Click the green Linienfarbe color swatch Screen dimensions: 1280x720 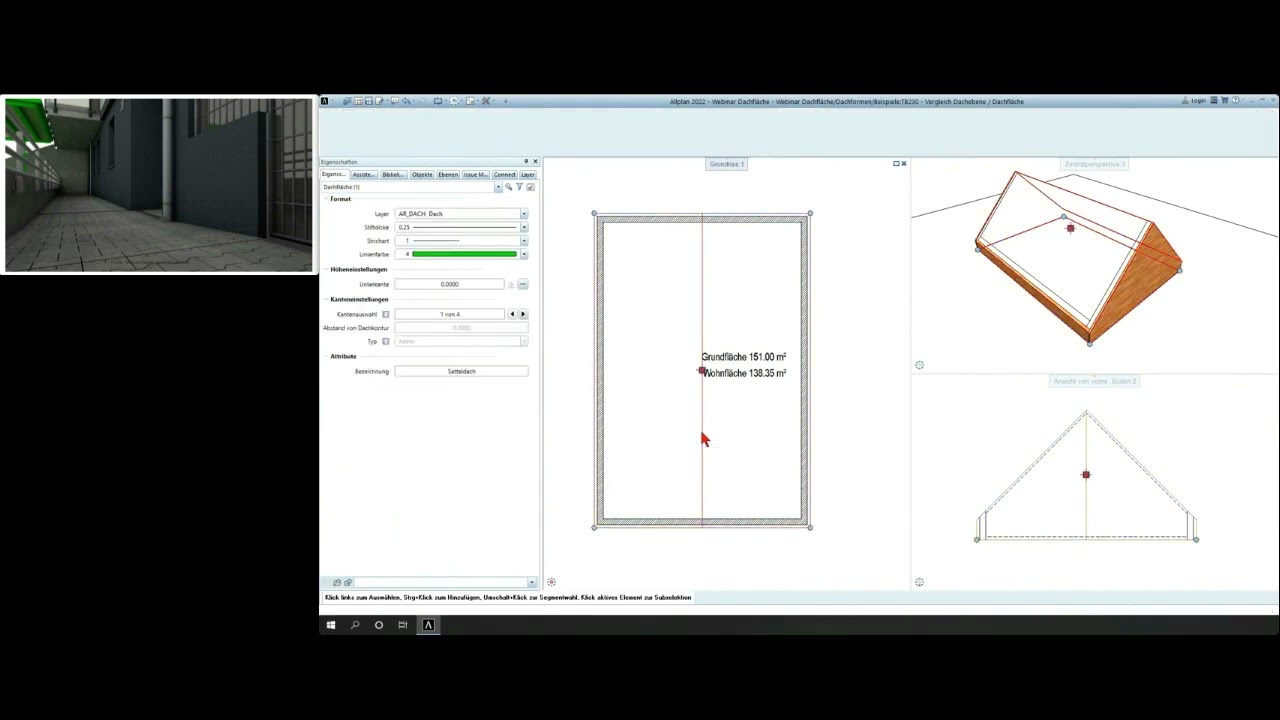pyautogui.click(x=464, y=254)
